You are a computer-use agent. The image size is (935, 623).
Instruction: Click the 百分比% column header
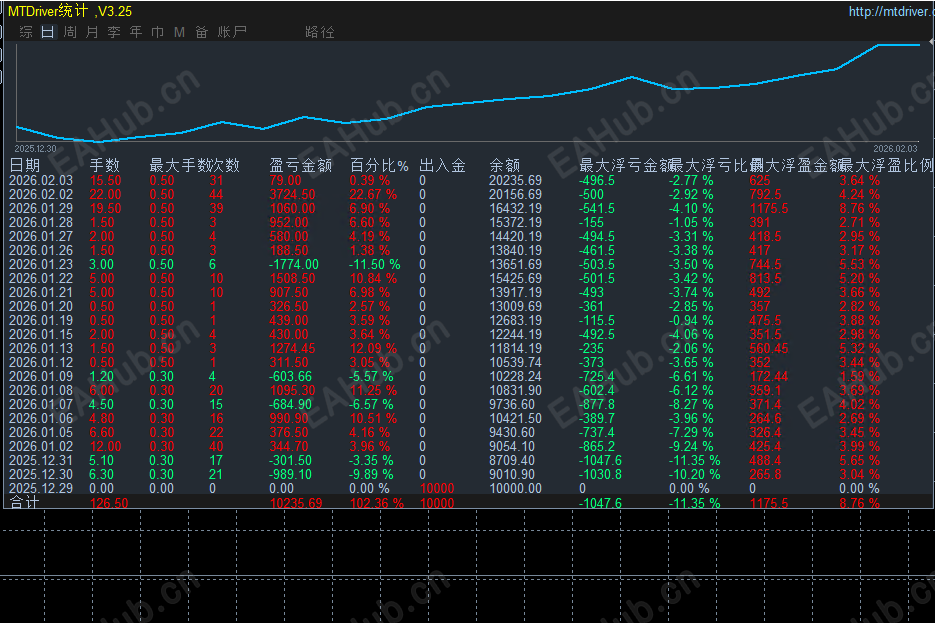tap(379, 165)
